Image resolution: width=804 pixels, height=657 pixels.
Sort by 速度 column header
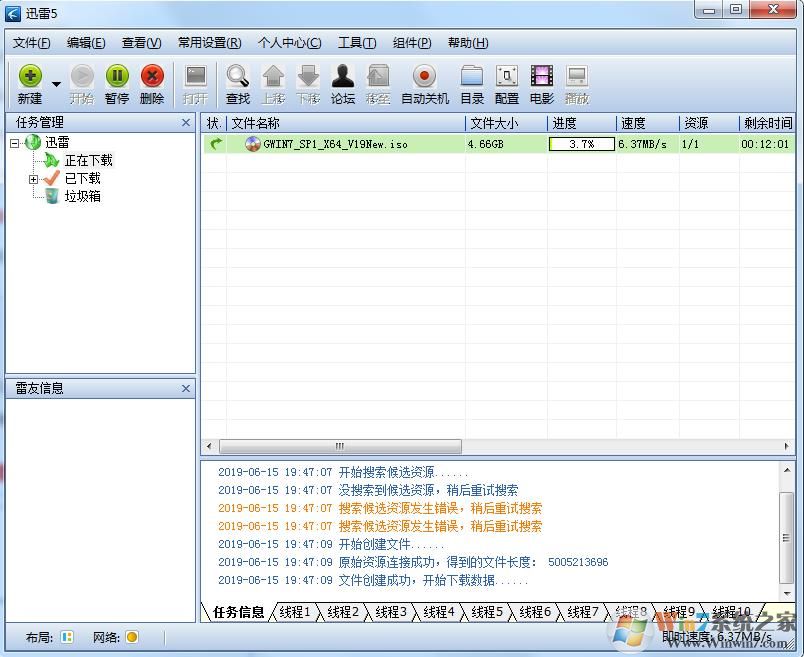[x=648, y=123]
